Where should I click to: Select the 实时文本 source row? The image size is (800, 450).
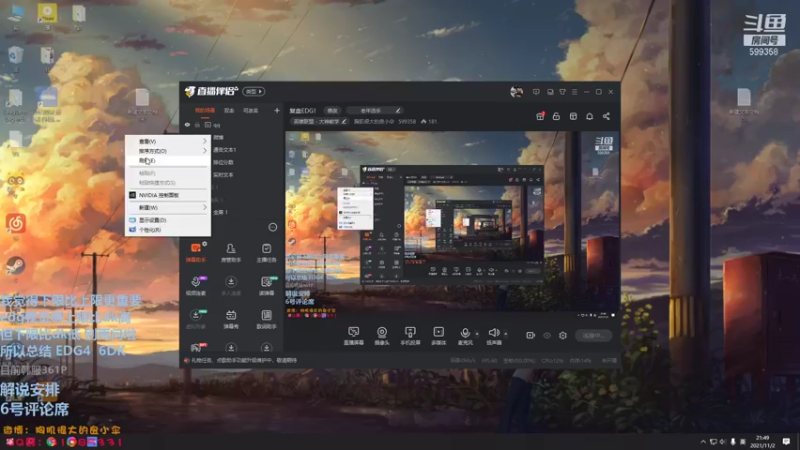pyautogui.click(x=223, y=174)
